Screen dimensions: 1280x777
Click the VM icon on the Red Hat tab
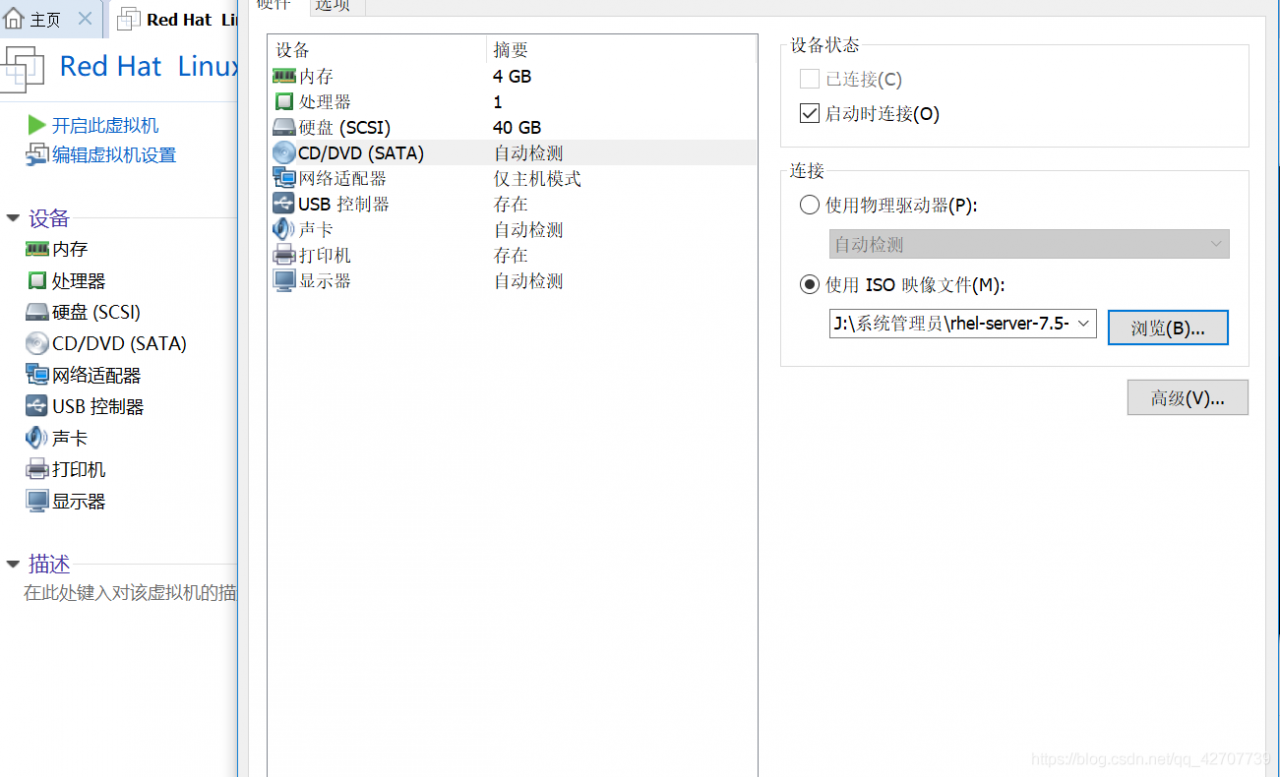pos(129,18)
